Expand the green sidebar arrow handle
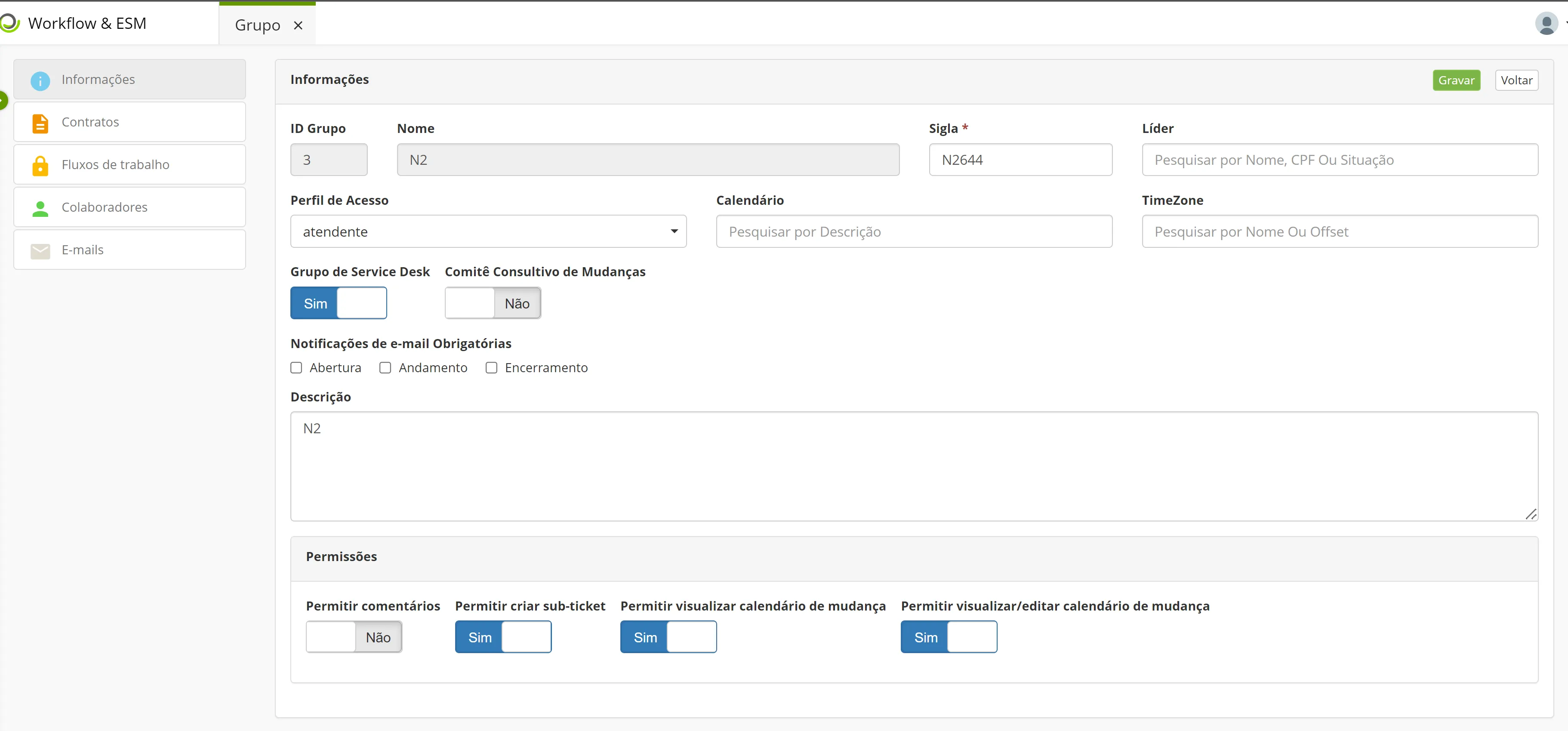 [3, 100]
